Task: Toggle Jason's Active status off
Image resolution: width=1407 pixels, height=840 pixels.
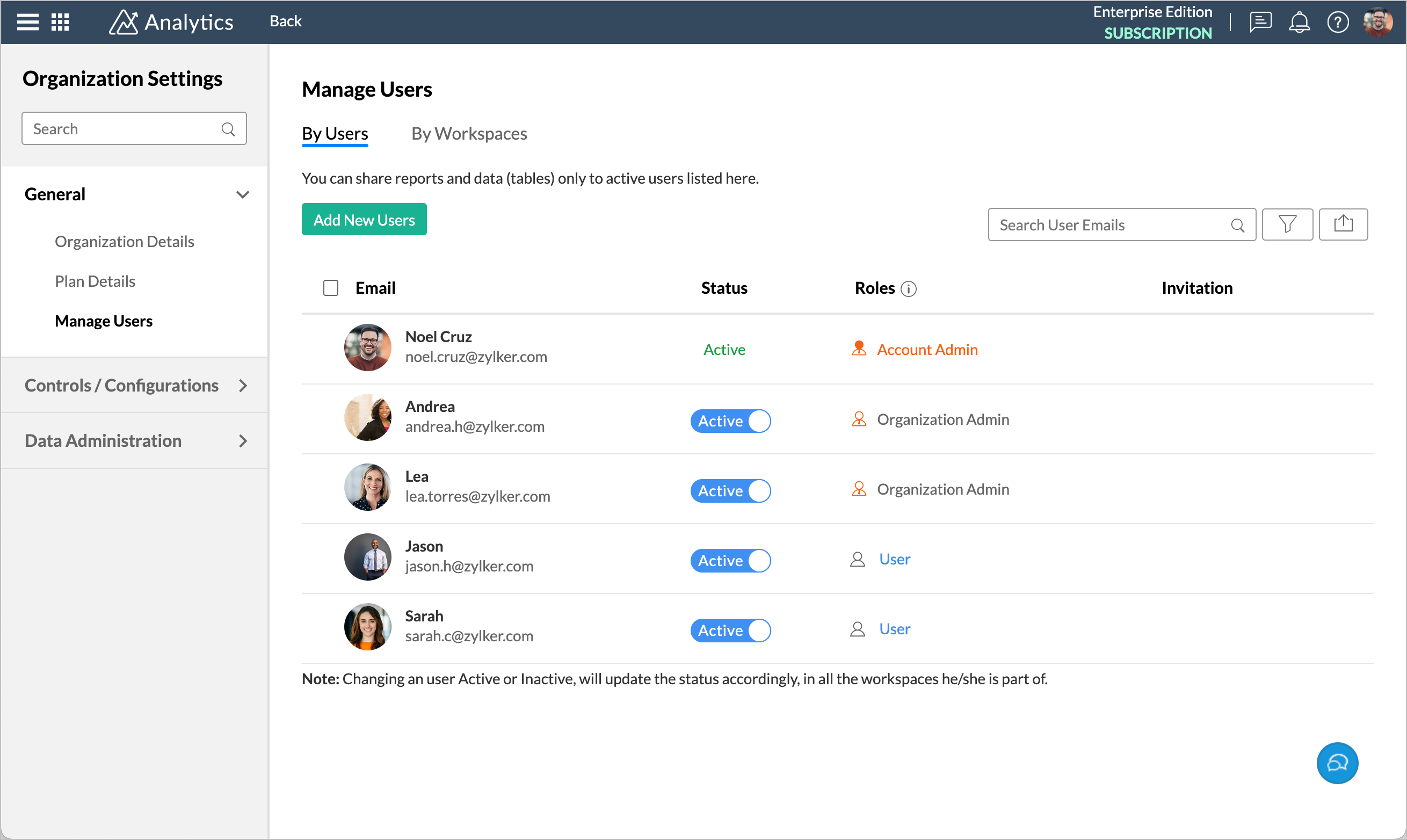Action: 730,559
